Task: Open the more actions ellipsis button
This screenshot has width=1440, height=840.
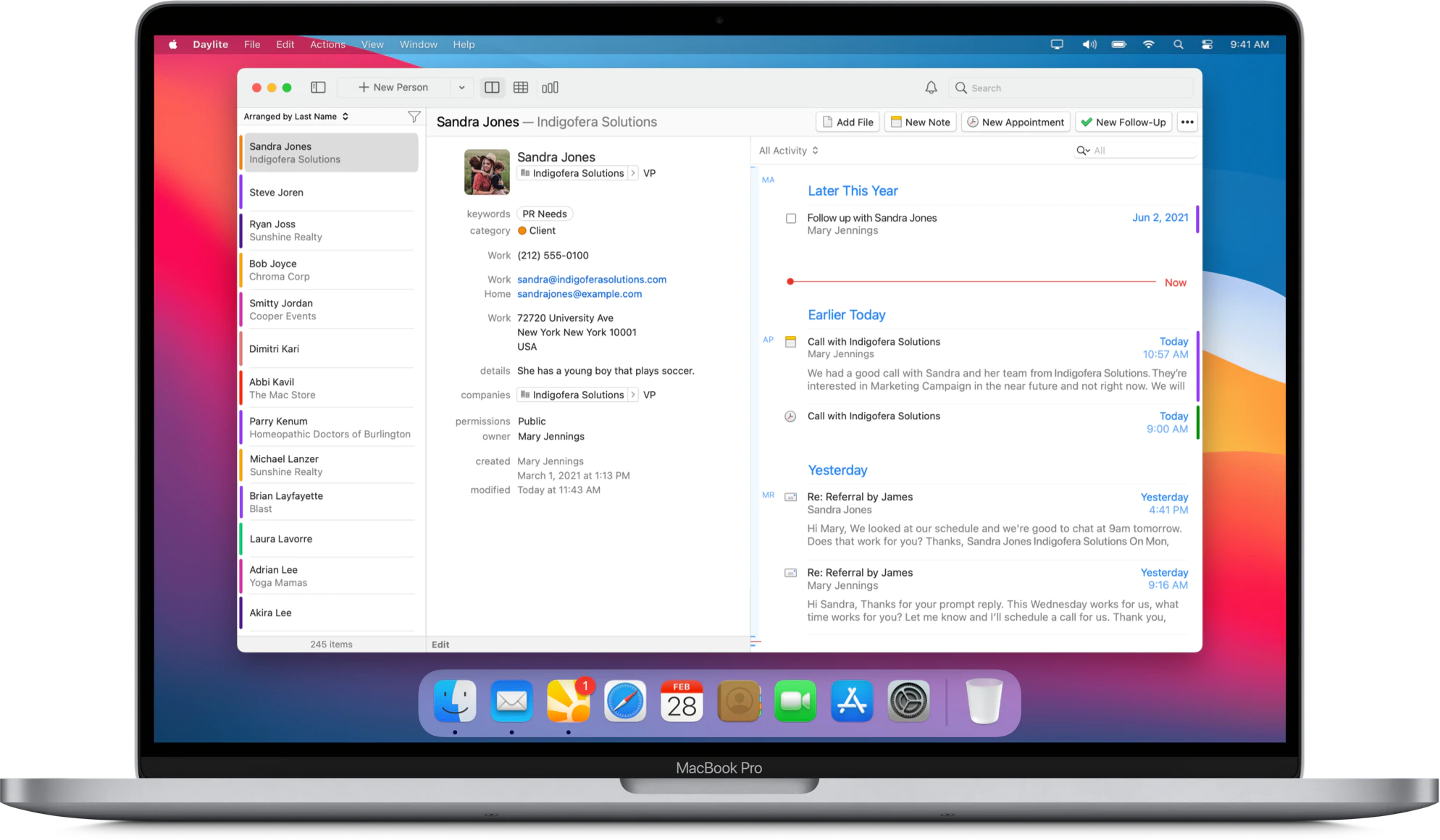Action: (1186, 122)
